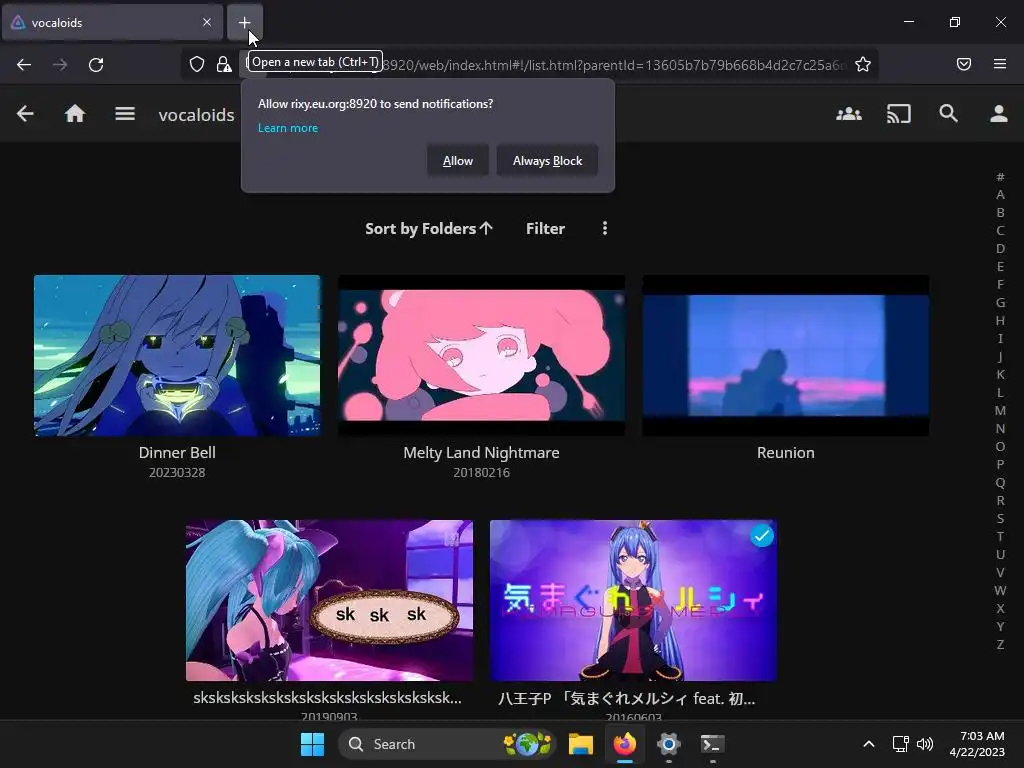
Task: Click the Dinner Bell title text
Action: [177, 453]
